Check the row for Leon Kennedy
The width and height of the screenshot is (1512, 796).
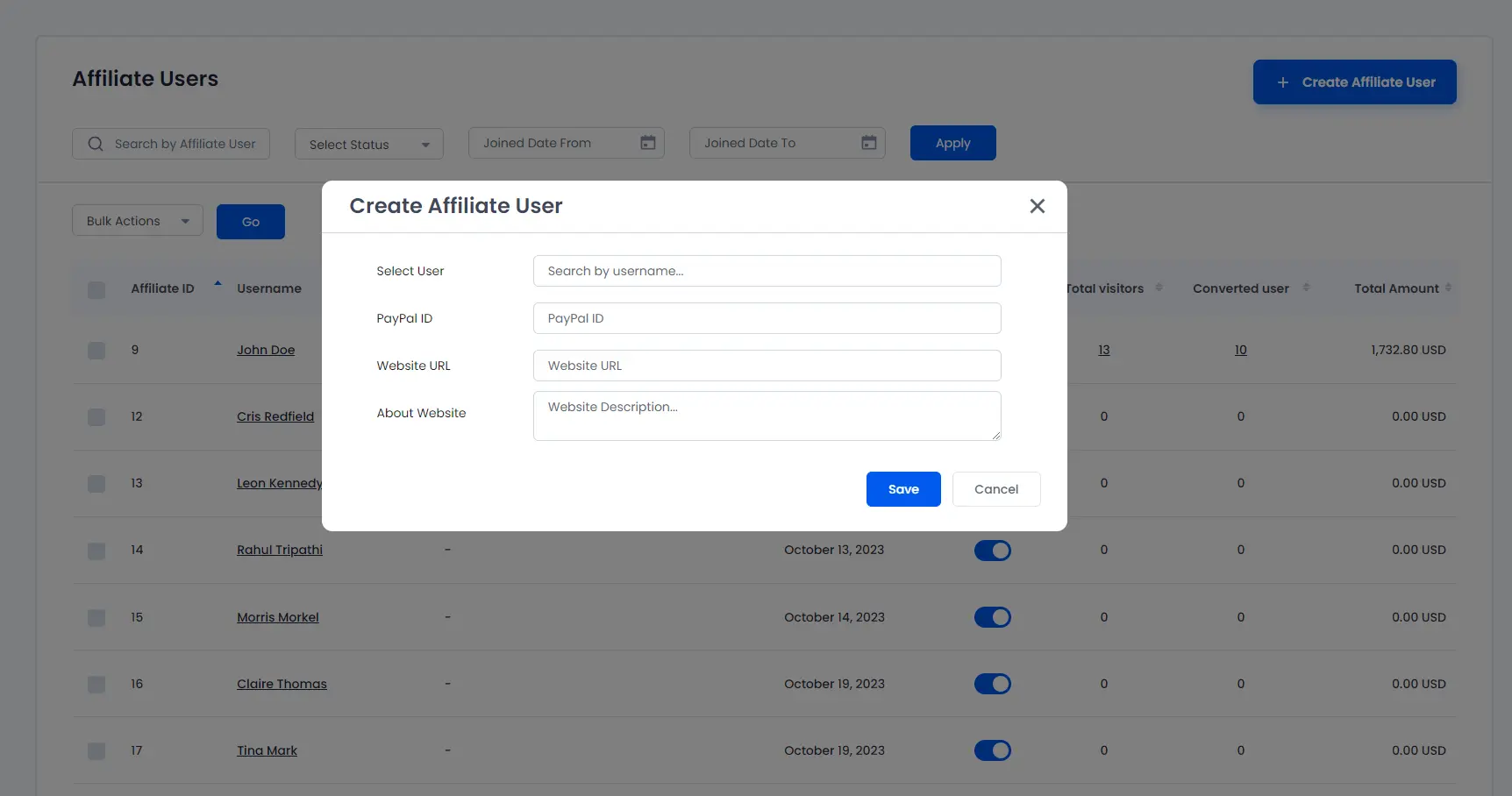coord(96,484)
